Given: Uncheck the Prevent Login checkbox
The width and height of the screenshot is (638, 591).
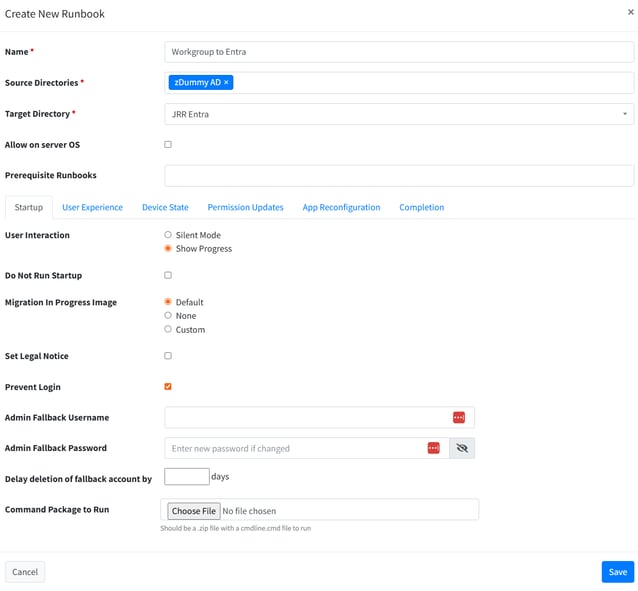Looking at the screenshot, I should pyautogui.click(x=168, y=386).
